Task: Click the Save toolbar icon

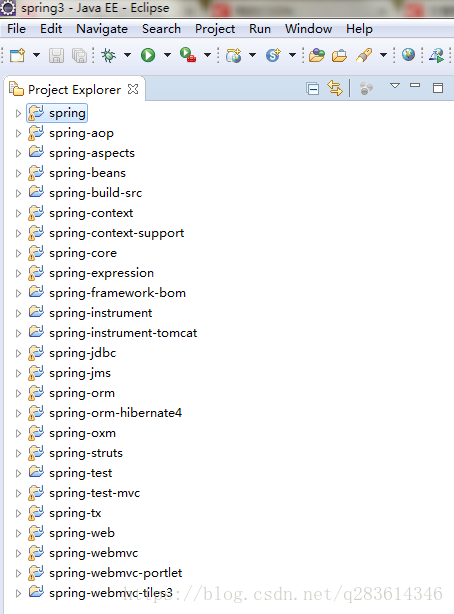Action: 56,55
